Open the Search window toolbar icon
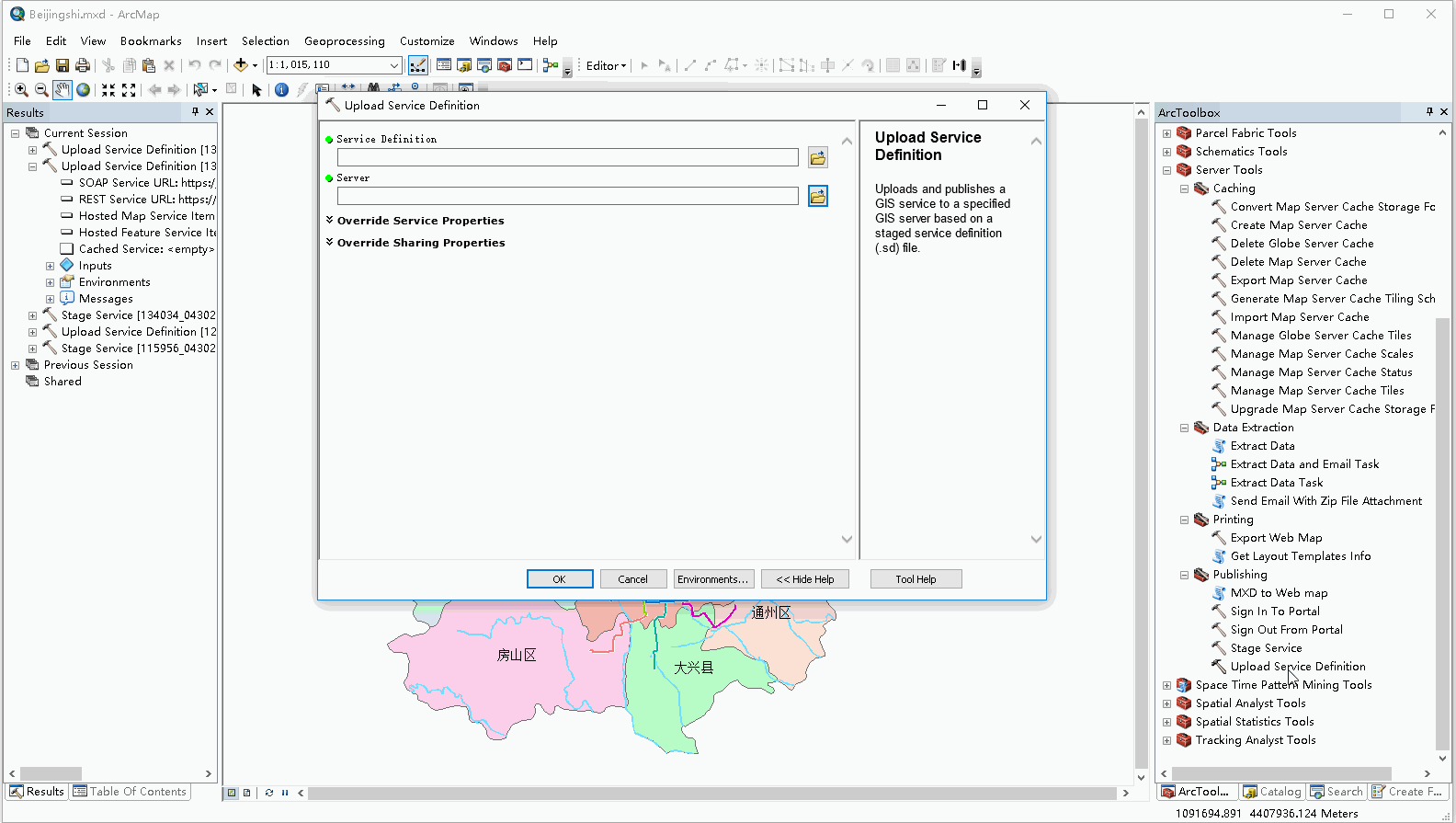 [484, 65]
